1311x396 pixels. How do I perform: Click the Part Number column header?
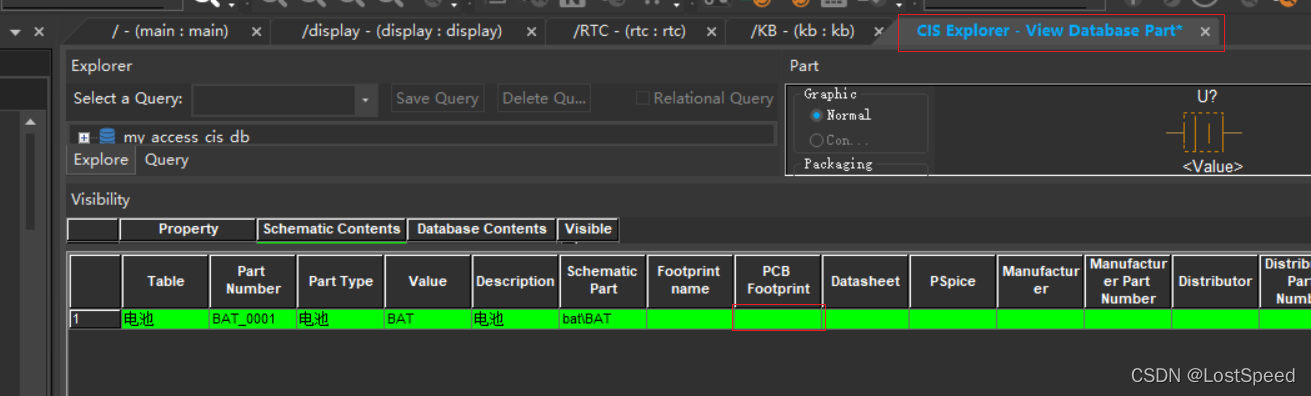click(253, 281)
